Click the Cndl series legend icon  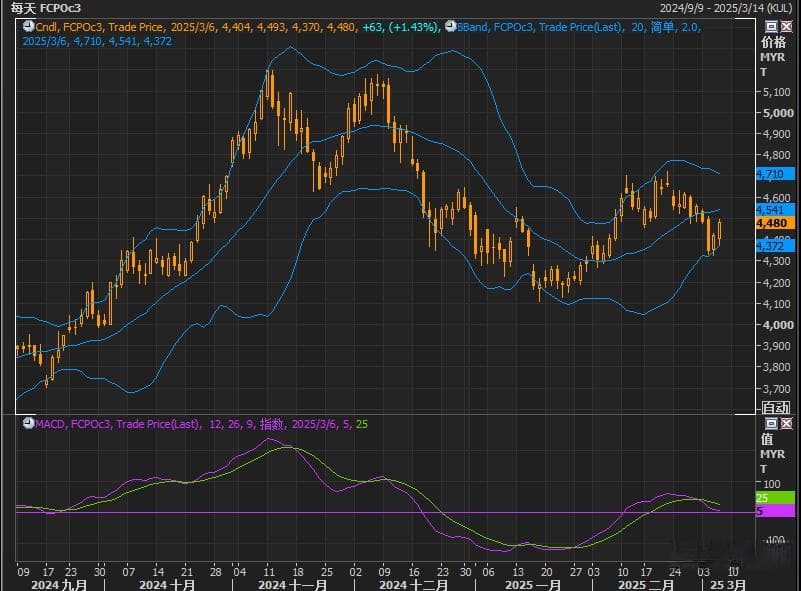(x=29, y=26)
